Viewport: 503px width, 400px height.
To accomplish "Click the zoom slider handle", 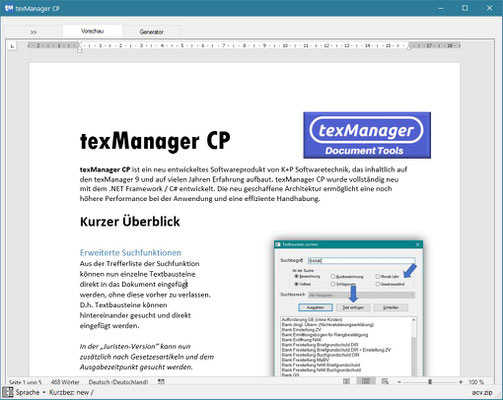I will tap(430, 382).
